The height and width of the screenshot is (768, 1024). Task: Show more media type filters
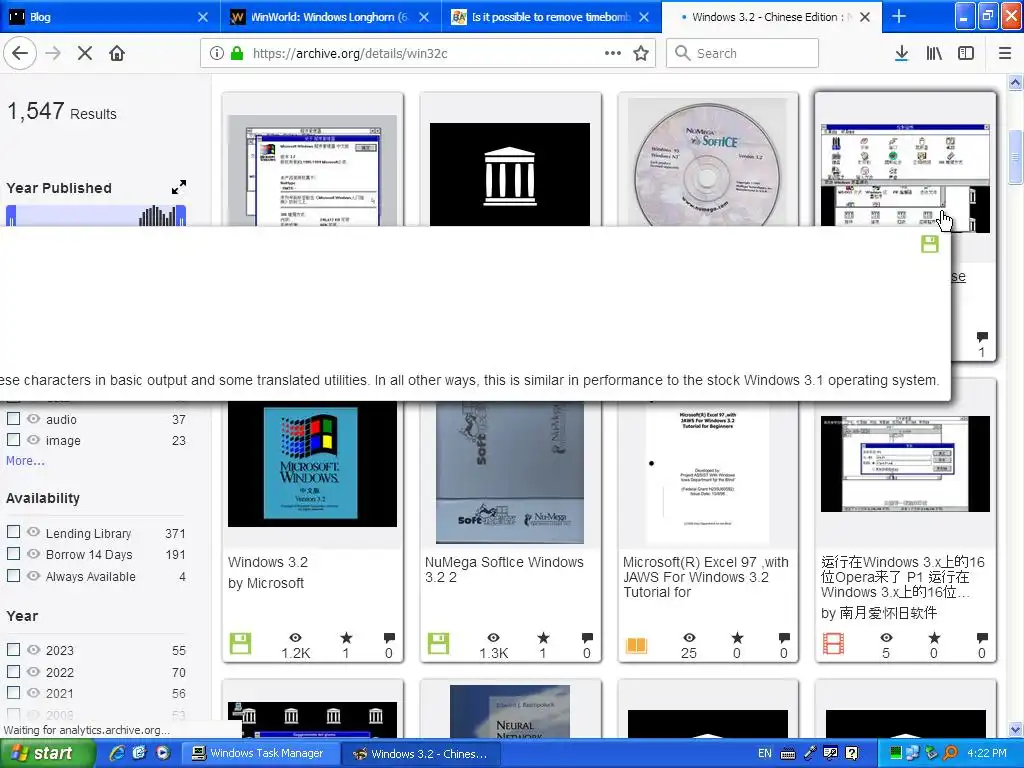(x=25, y=460)
